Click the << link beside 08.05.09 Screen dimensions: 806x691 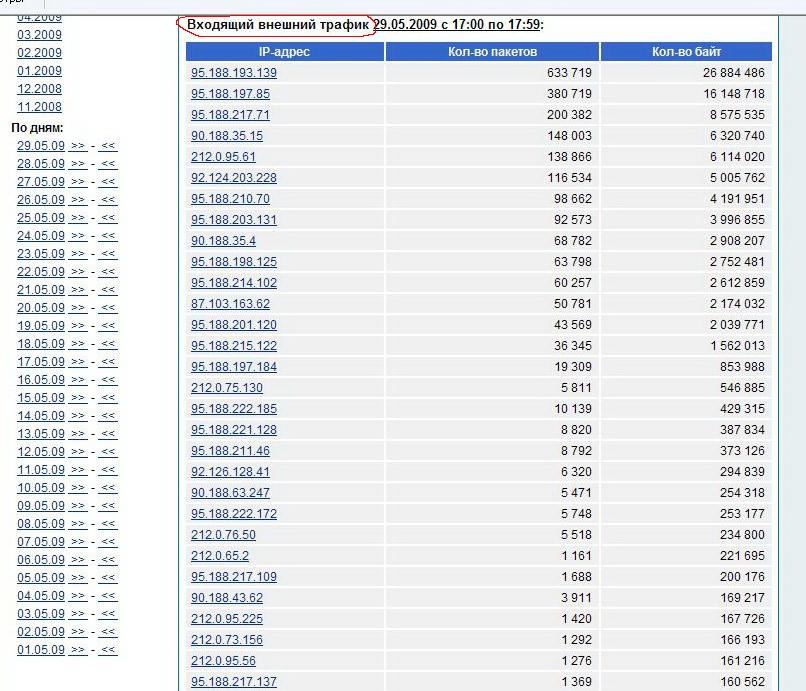pos(108,524)
